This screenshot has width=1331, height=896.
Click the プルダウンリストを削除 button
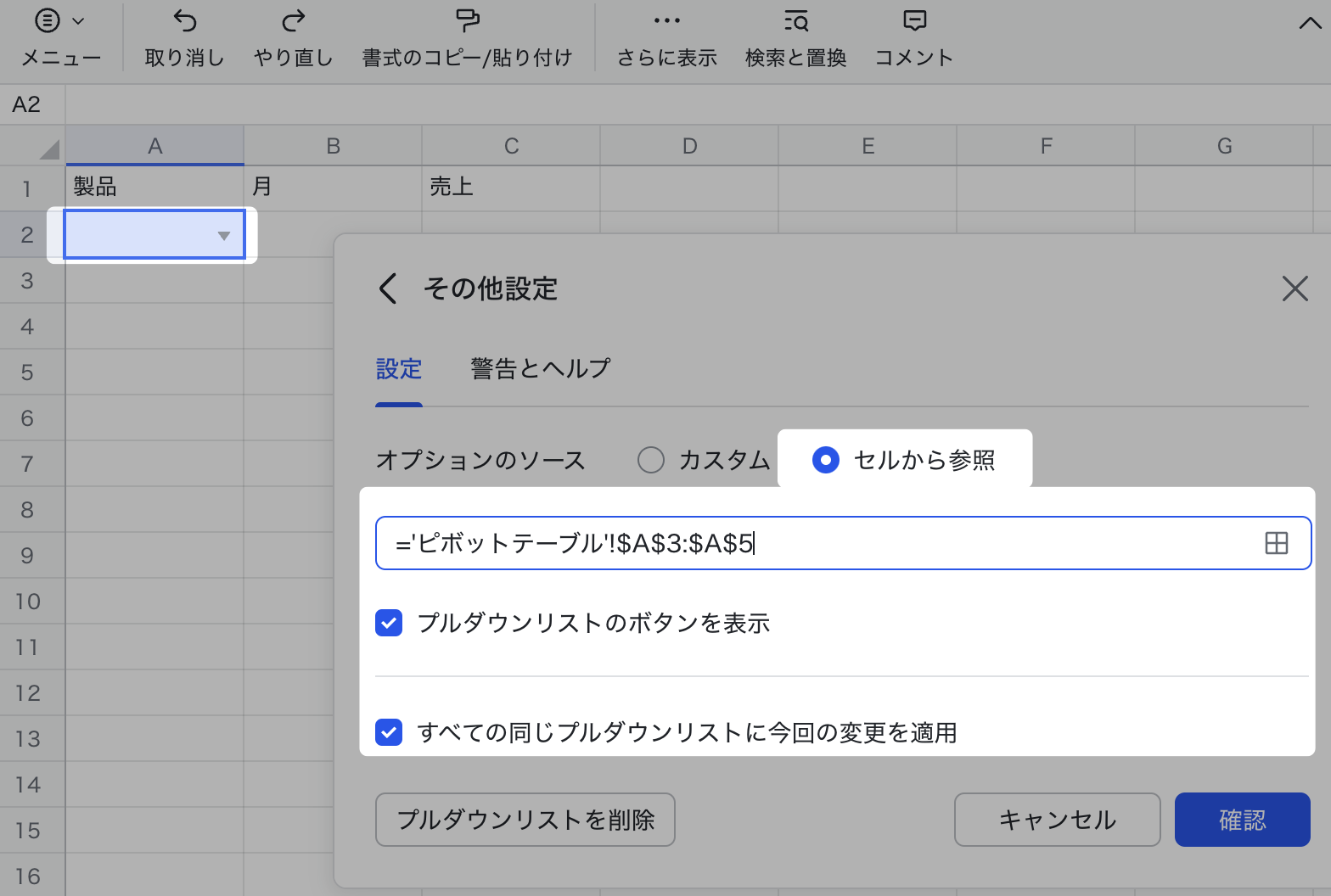click(525, 820)
